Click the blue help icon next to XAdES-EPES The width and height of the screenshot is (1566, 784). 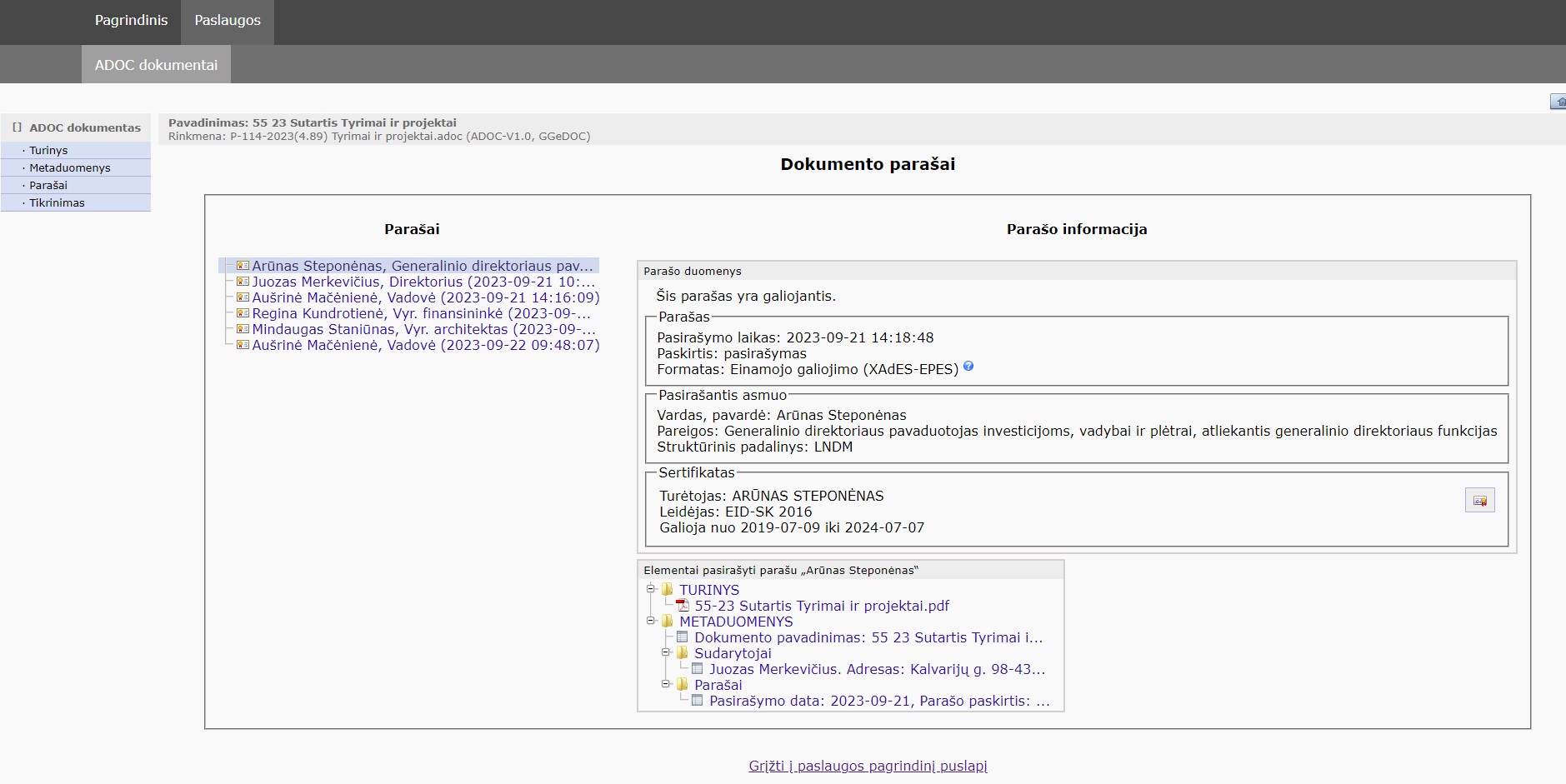click(968, 367)
